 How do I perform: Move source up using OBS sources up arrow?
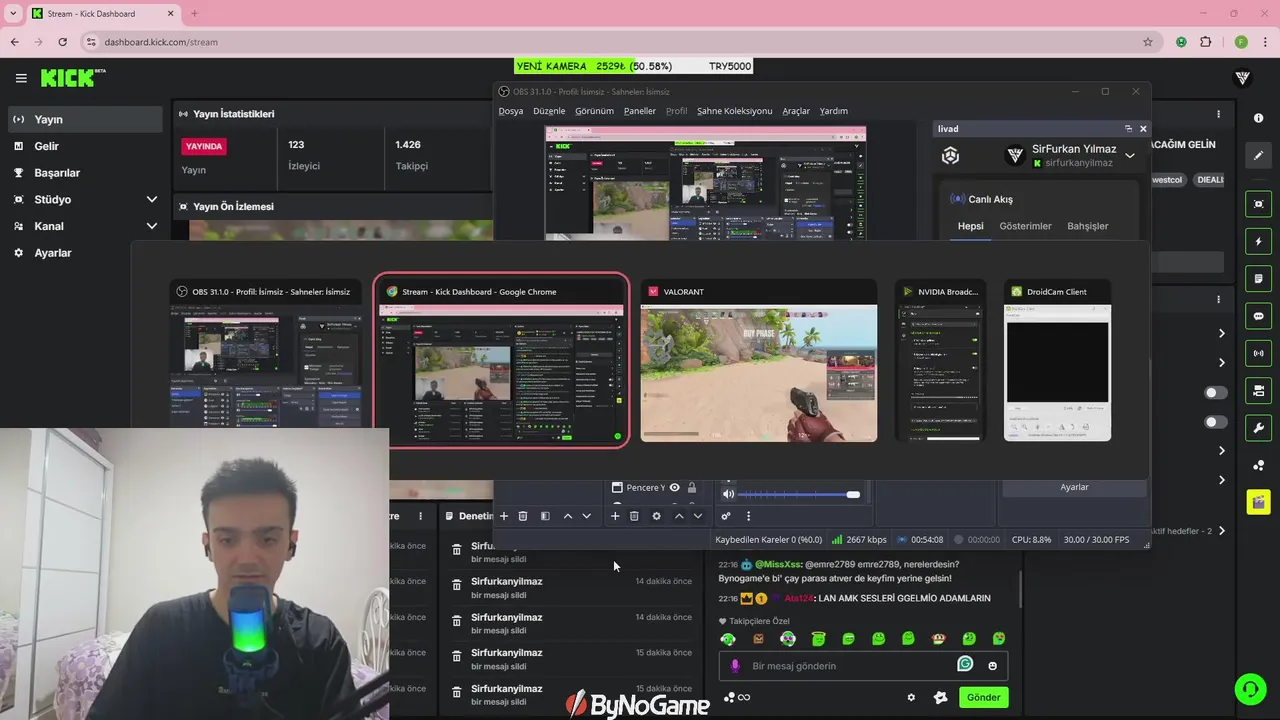pyautogui.click(x=679, y=516)
